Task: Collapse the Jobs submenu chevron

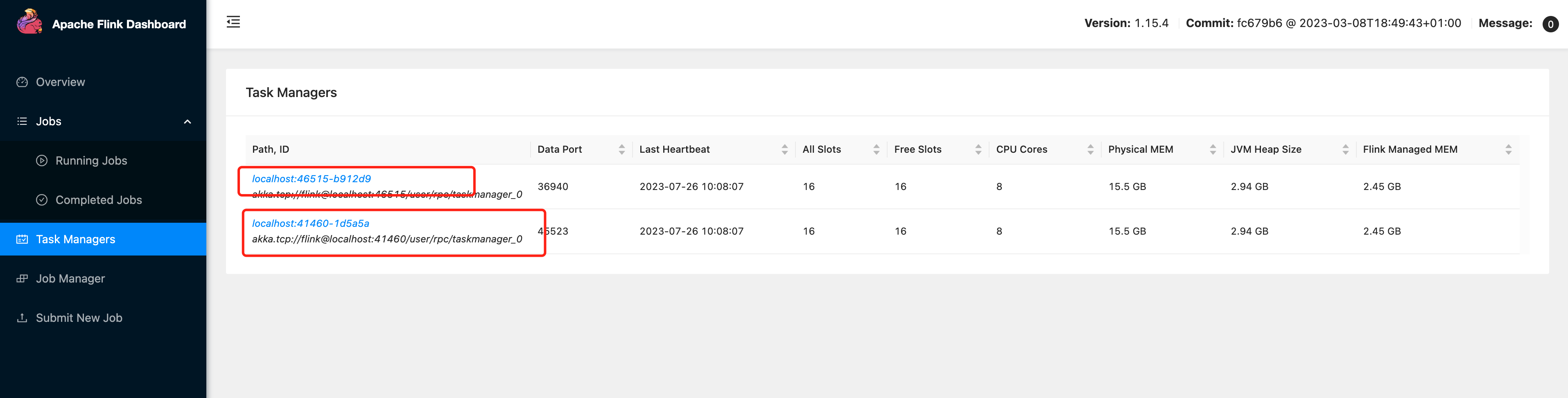Action: pos(188,122)
